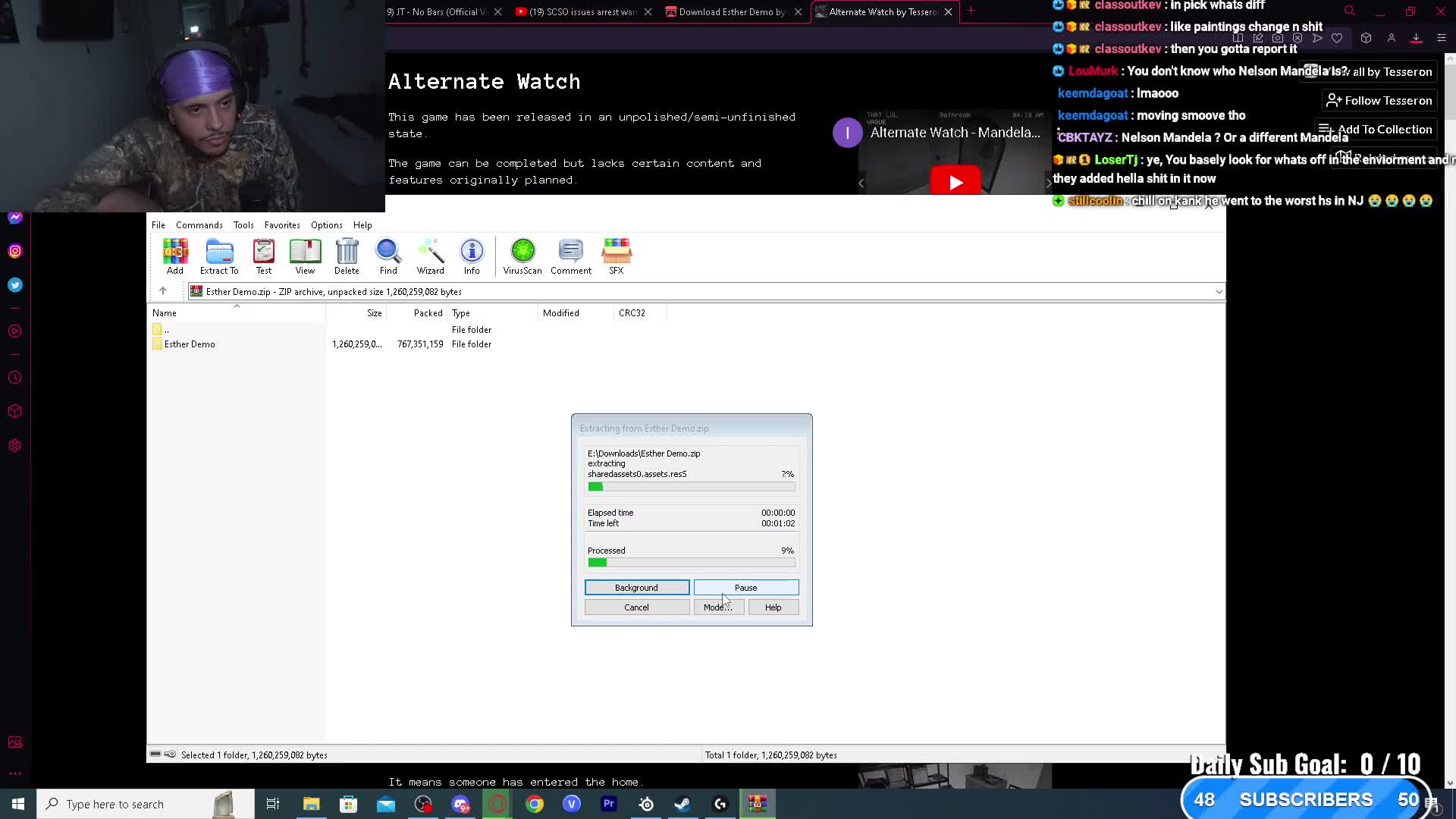Click Add To Collection button
The width and height of the screenshot is (1456, 819).
click(1376, 129)
